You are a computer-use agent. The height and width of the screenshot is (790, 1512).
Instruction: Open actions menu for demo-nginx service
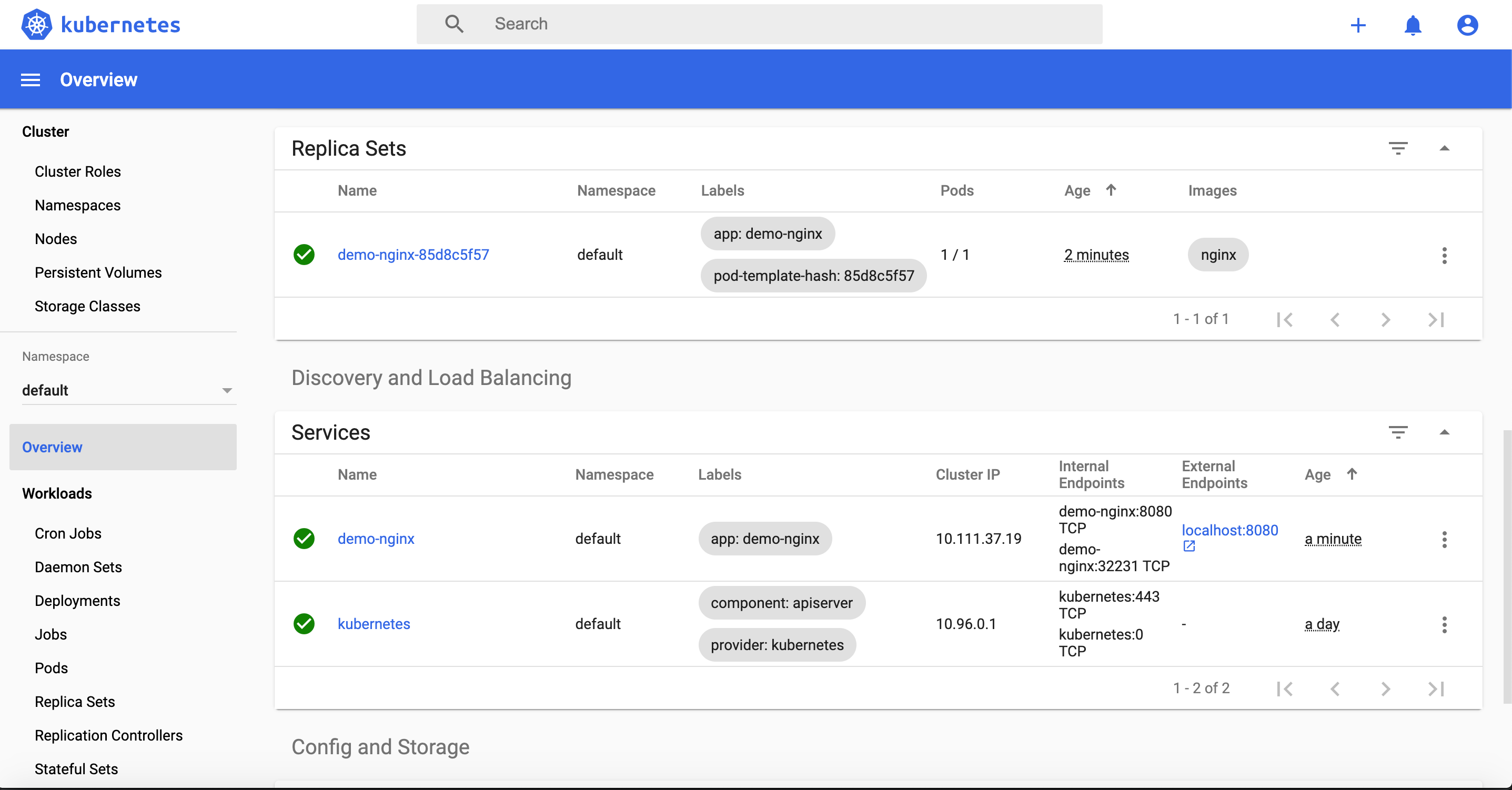point(1444,539)
